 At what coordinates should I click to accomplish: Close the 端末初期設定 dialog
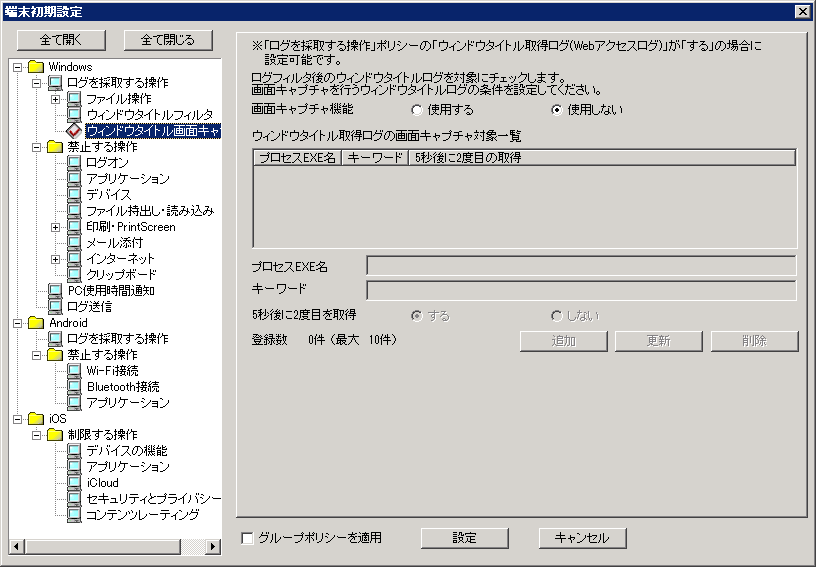pos(802,12)
